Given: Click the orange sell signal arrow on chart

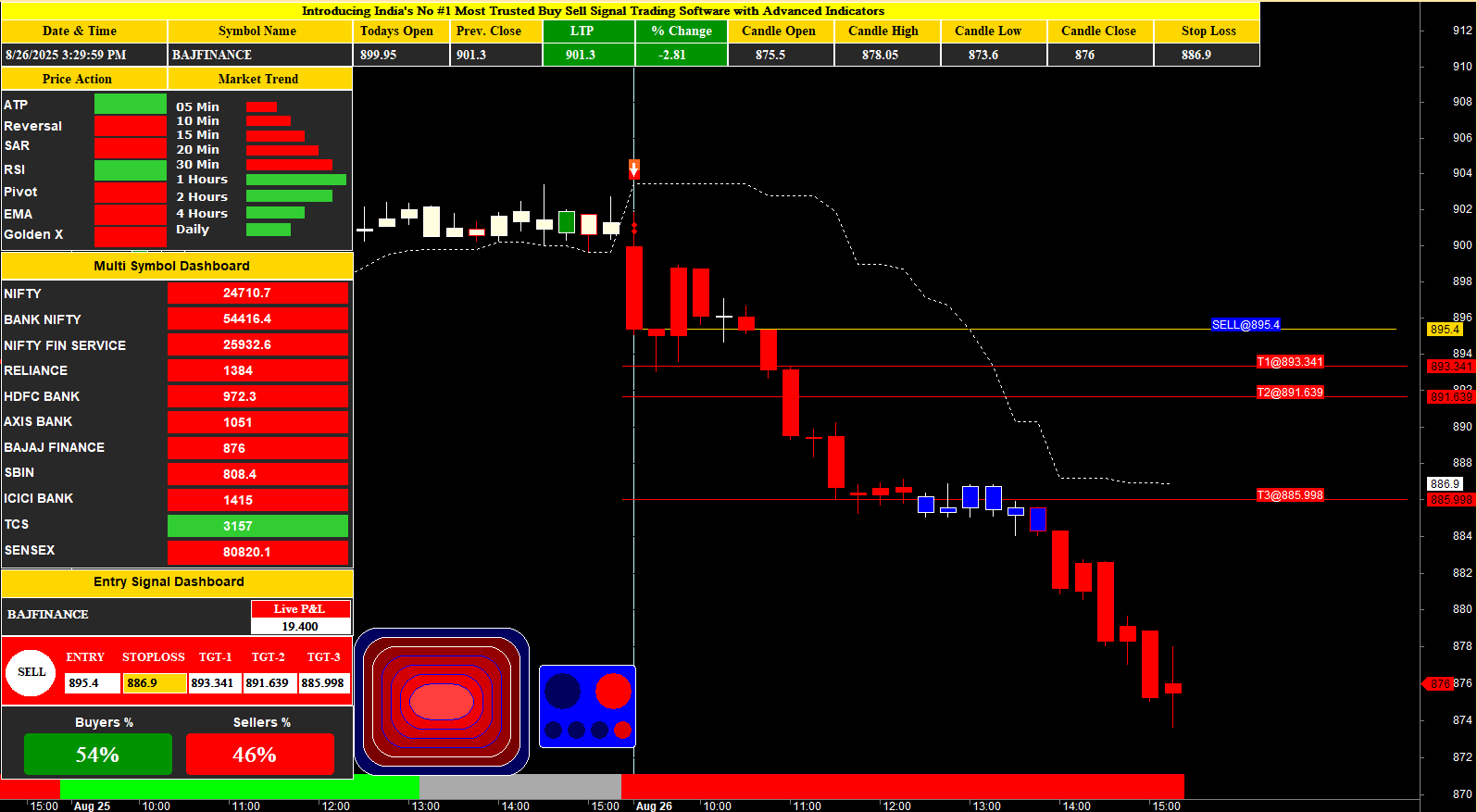Looking at the screenshot, I should (634, 169).
